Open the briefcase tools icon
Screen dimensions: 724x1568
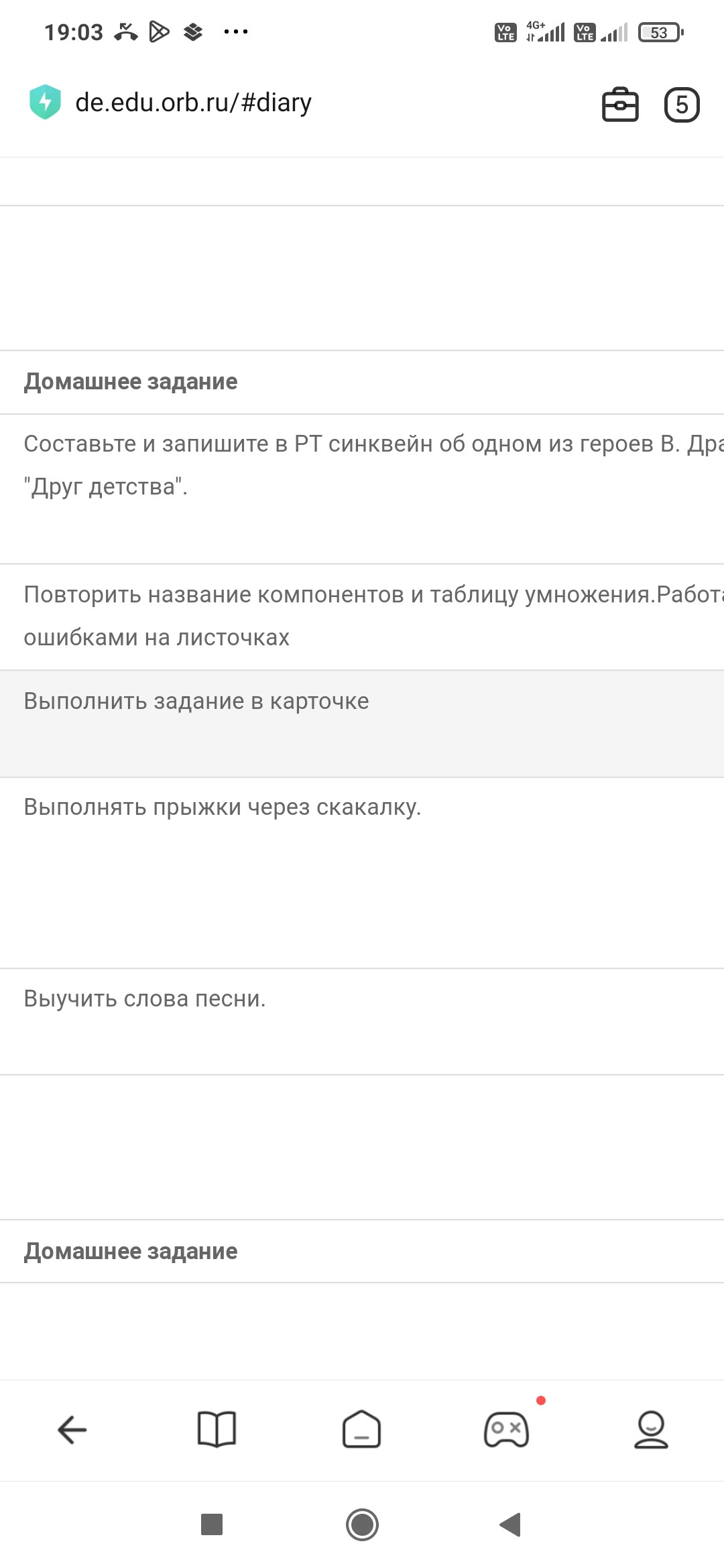coord(620,105)
